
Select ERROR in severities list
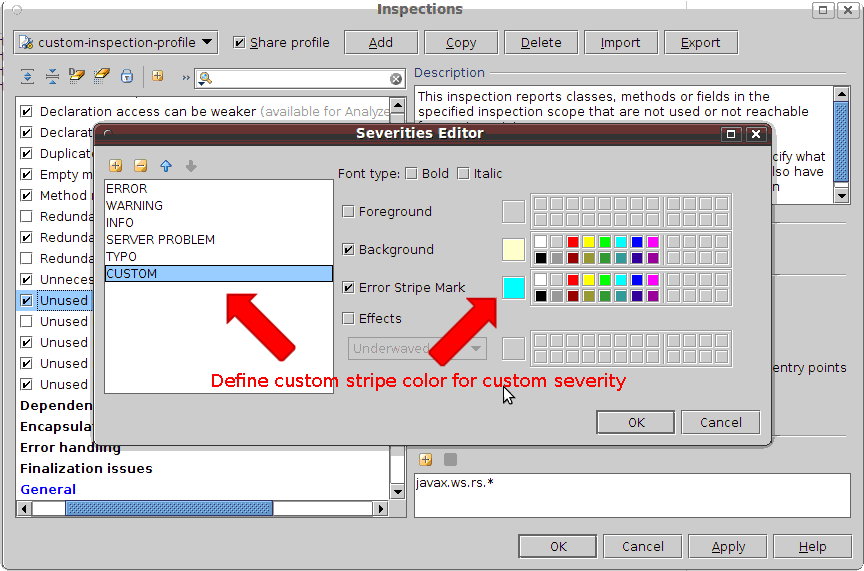pyautogui.click(x=219, y=188)
